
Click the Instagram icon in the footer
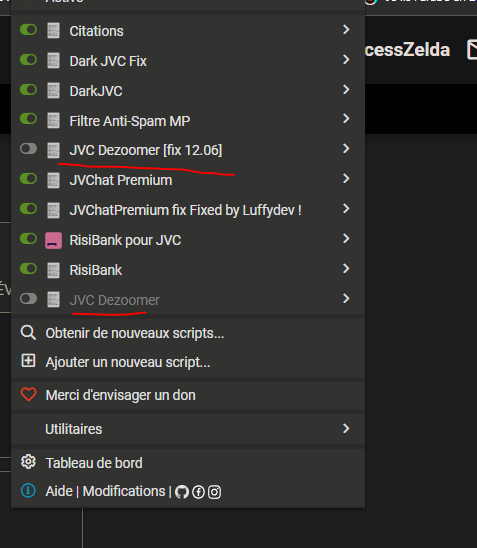[x=215, y=492]
